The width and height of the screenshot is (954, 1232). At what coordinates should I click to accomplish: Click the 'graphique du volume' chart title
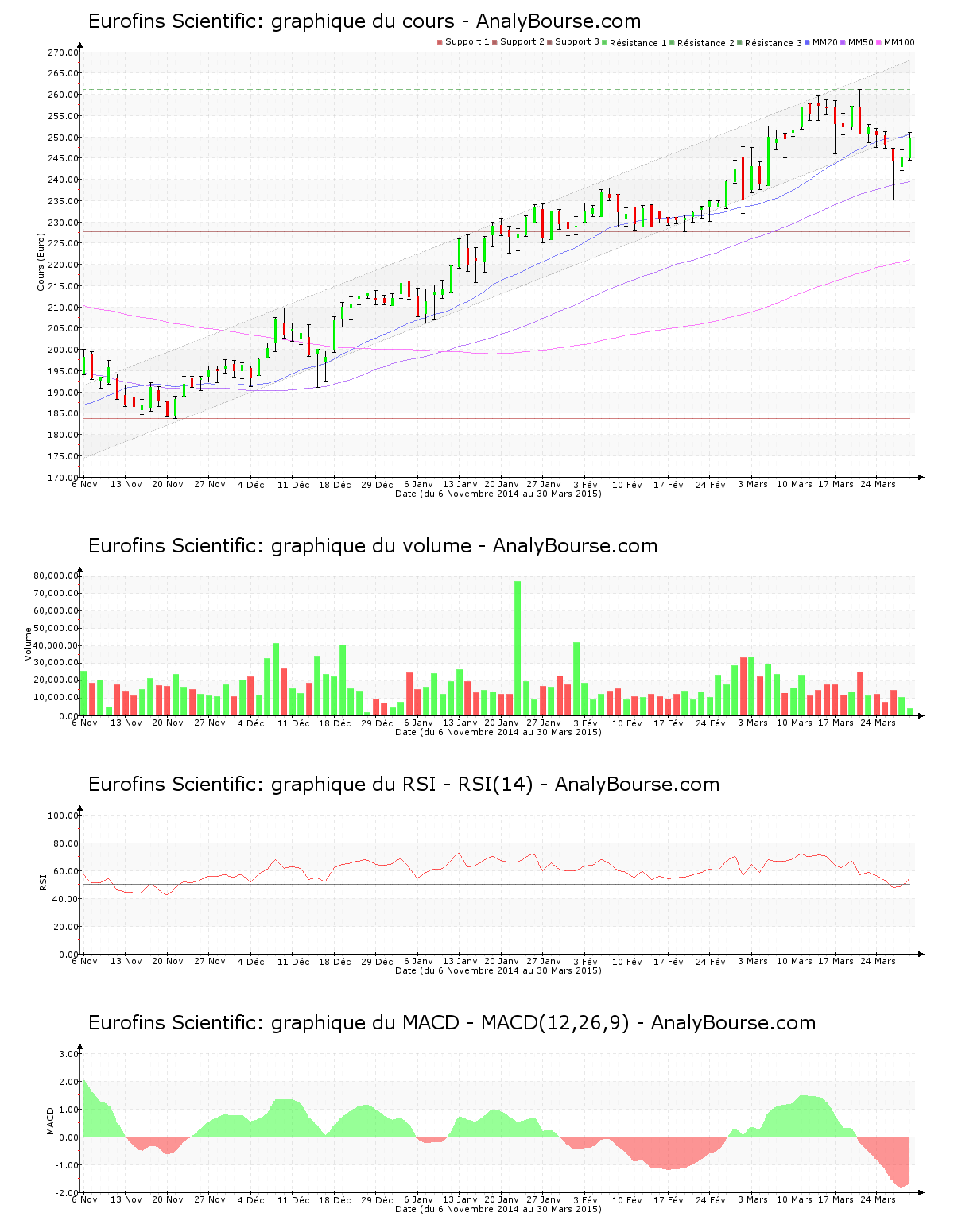coord(373,546)
